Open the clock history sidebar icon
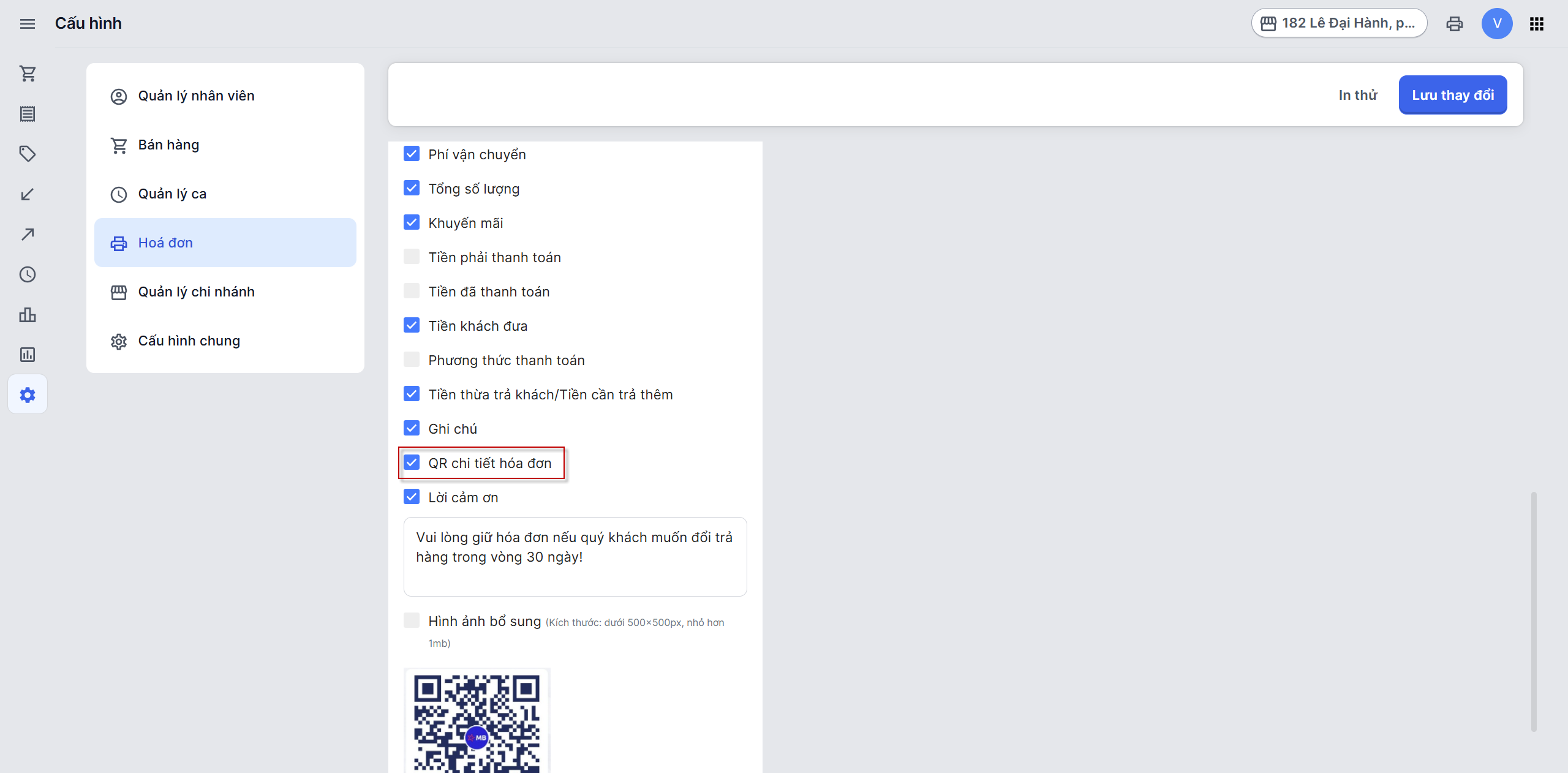 pos(28,274)
